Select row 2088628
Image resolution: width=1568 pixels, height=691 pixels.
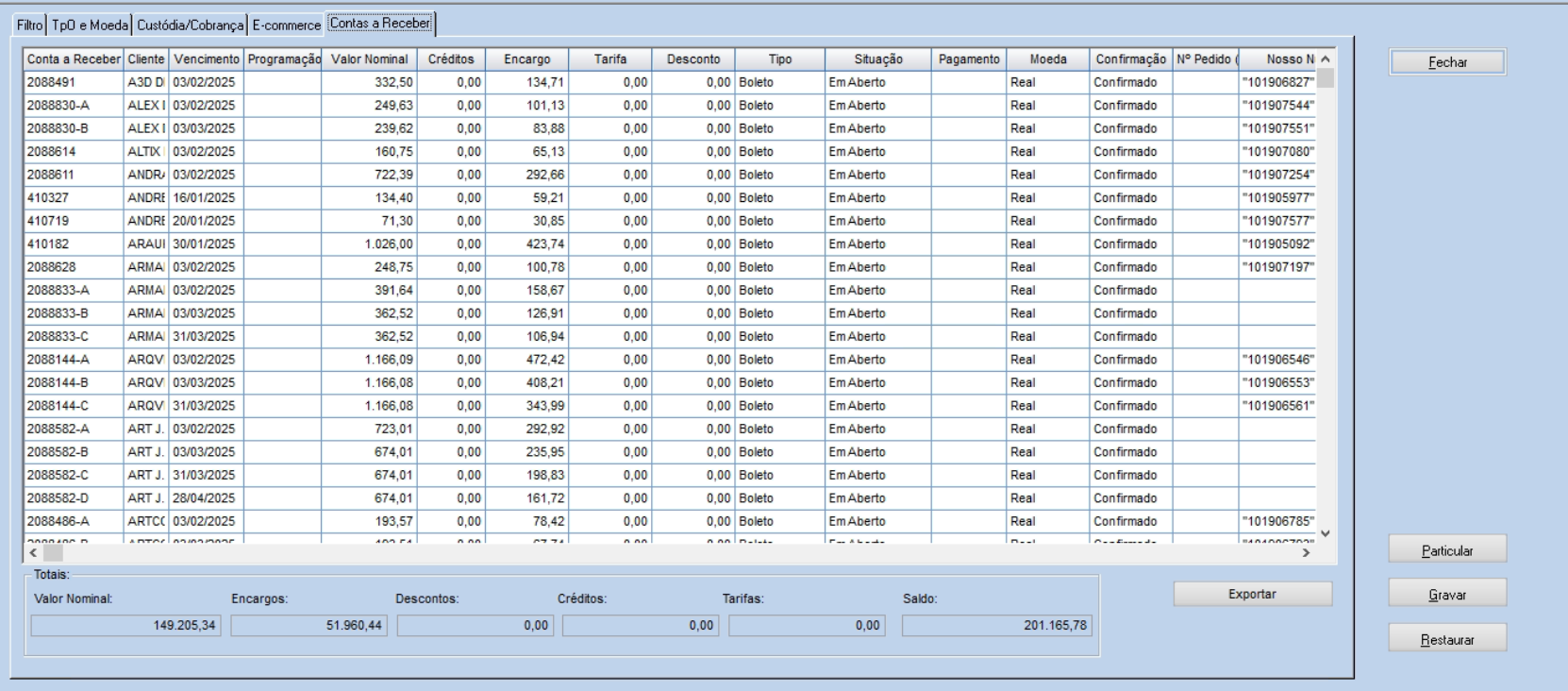pos(670,267)
